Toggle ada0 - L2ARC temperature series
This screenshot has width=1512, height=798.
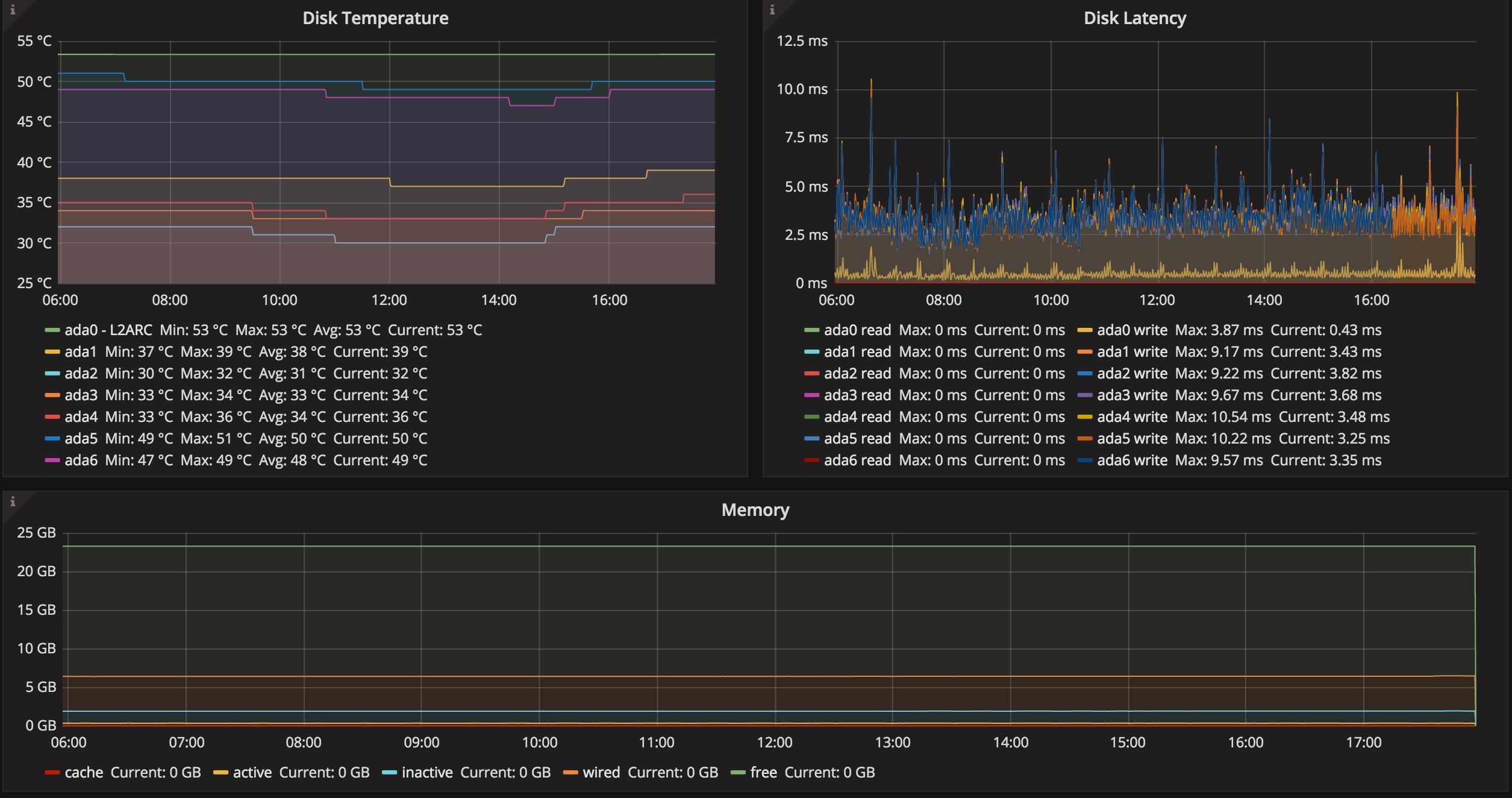tap(108, 330)
